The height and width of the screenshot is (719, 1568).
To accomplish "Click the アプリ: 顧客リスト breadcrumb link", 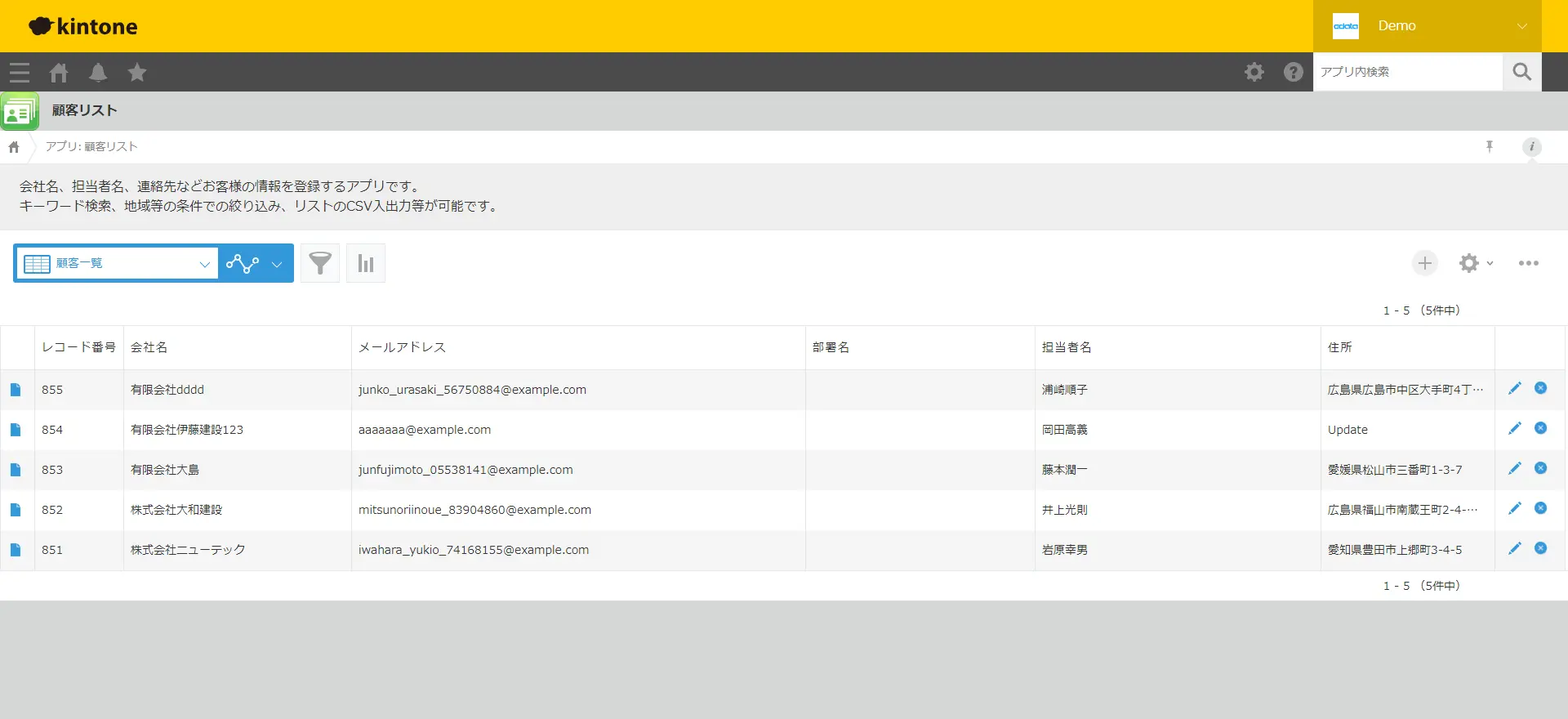I will point(91,146).
